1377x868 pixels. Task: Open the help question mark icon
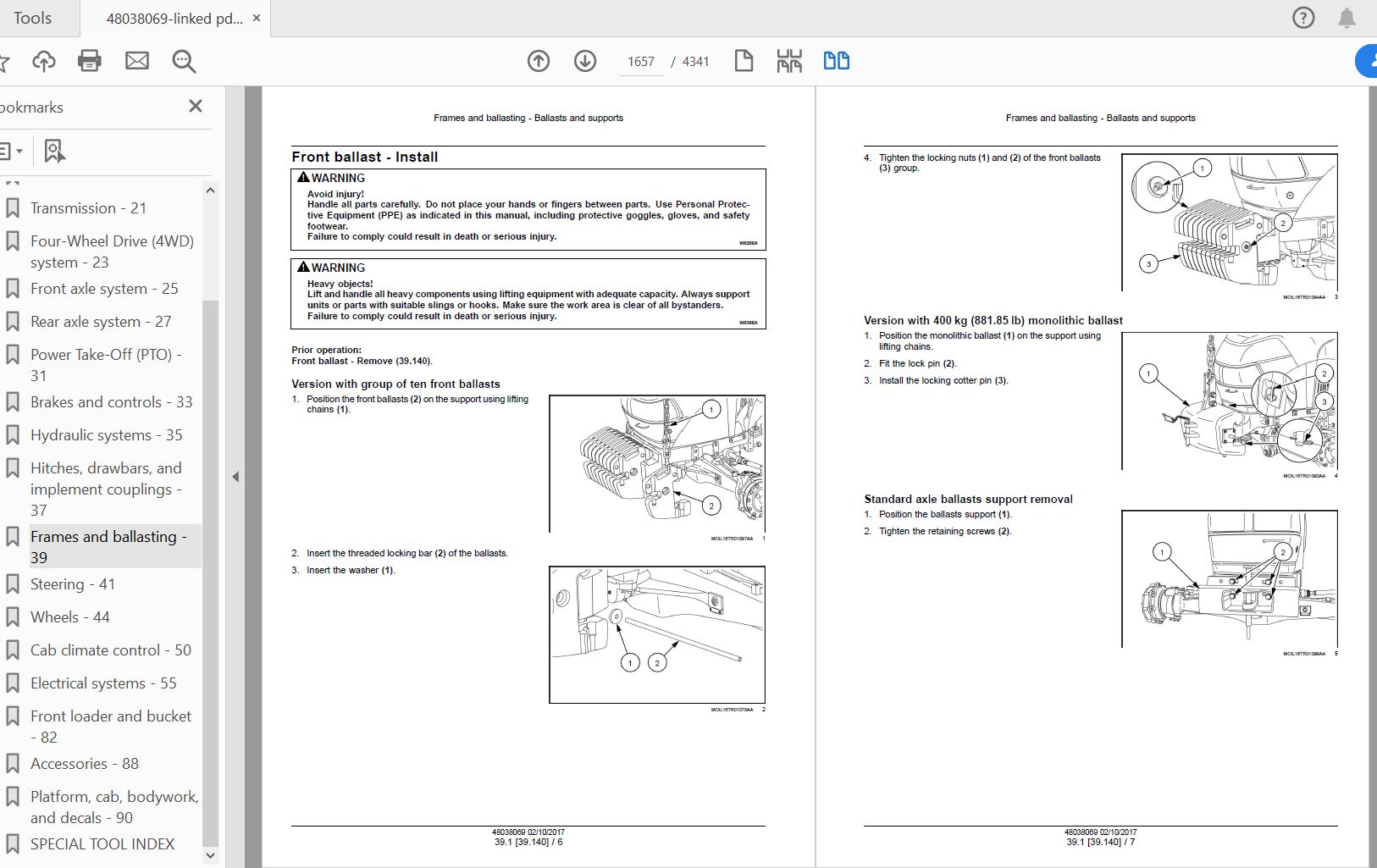[1303, 18]
